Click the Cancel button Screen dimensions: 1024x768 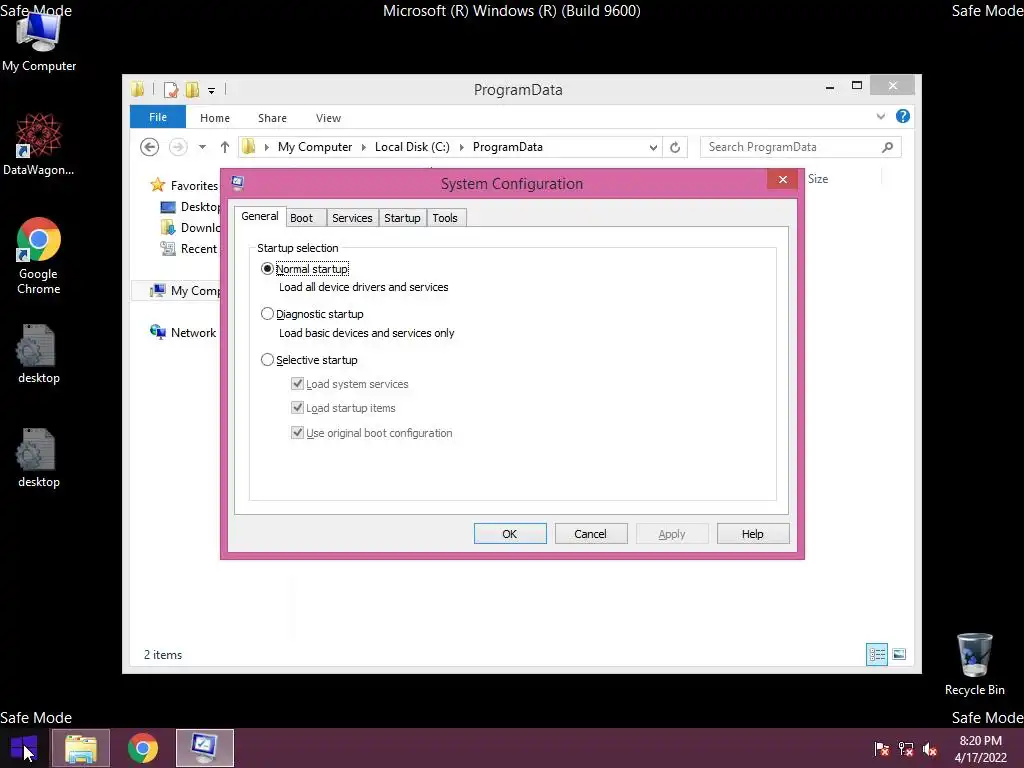tap(591, 534)
